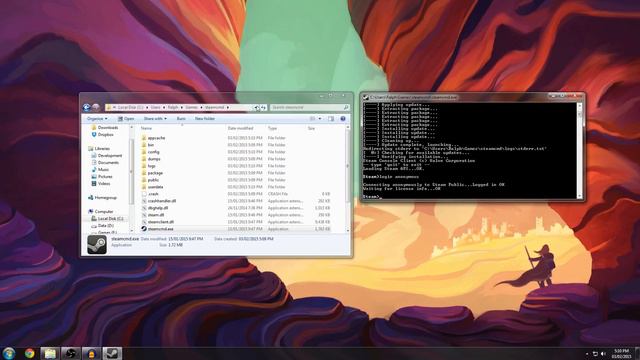Open the address bar history dropdown

coord(256,107)
